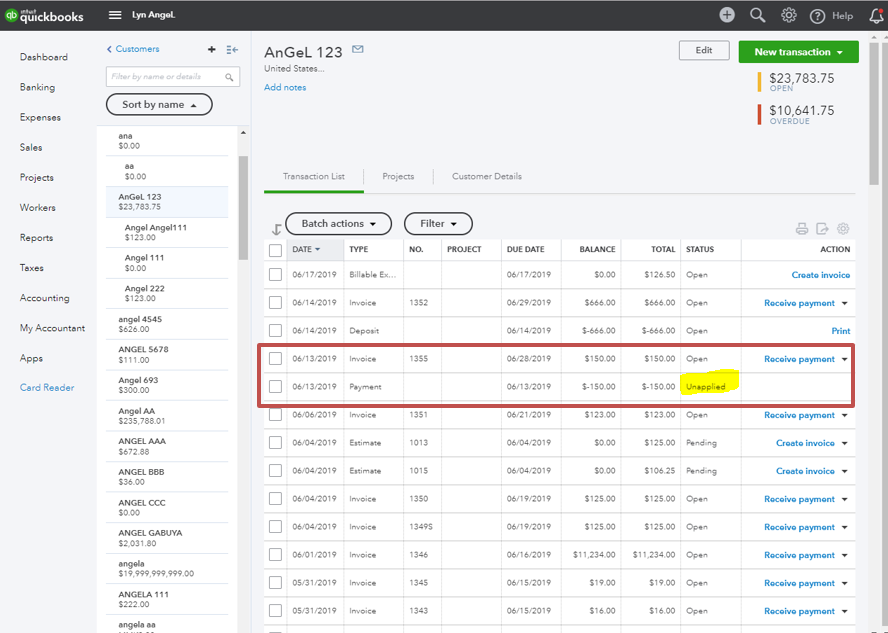Create invoice for Billable Expense row
Image resolution: width=888 pixels, height=633 pixels.
(821, 275)
